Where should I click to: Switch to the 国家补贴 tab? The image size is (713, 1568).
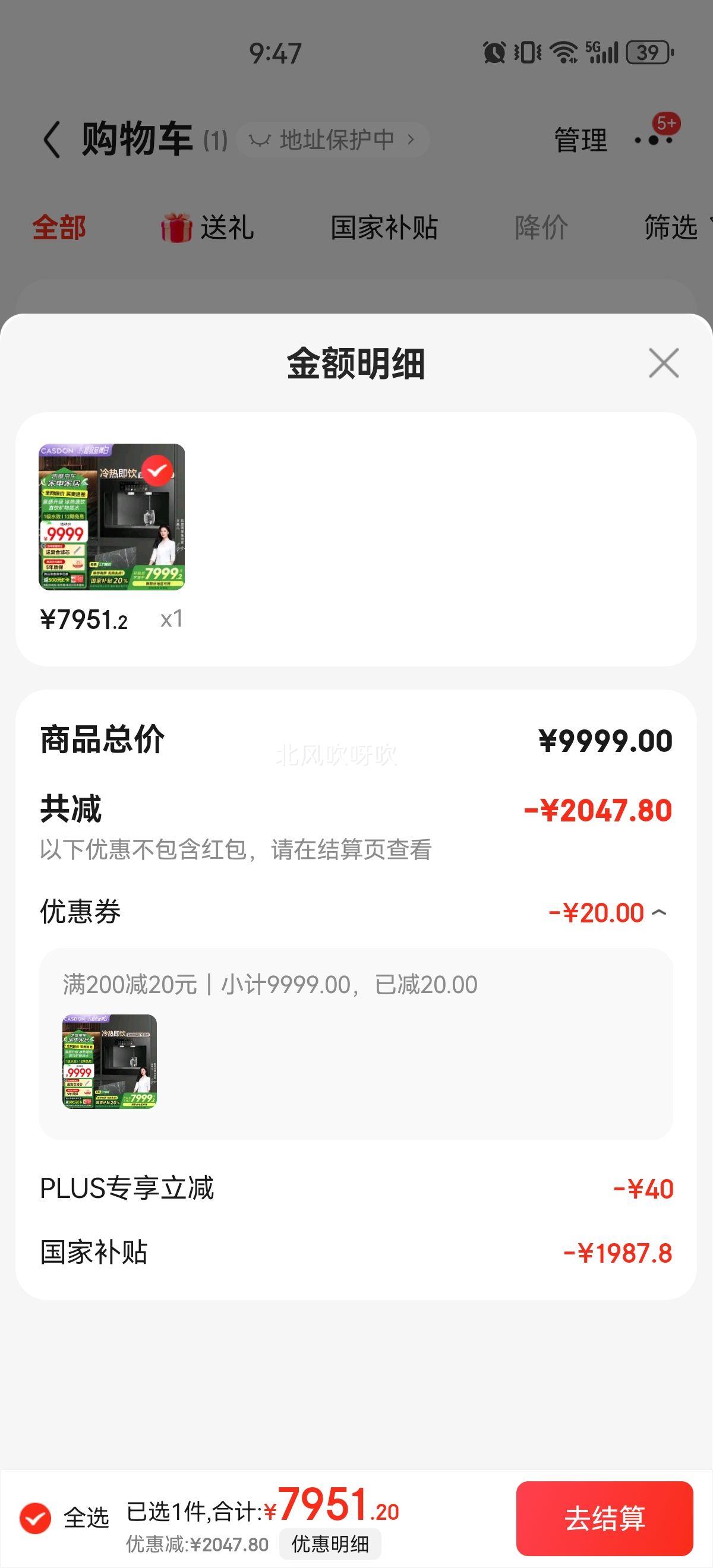click(384, 227)
